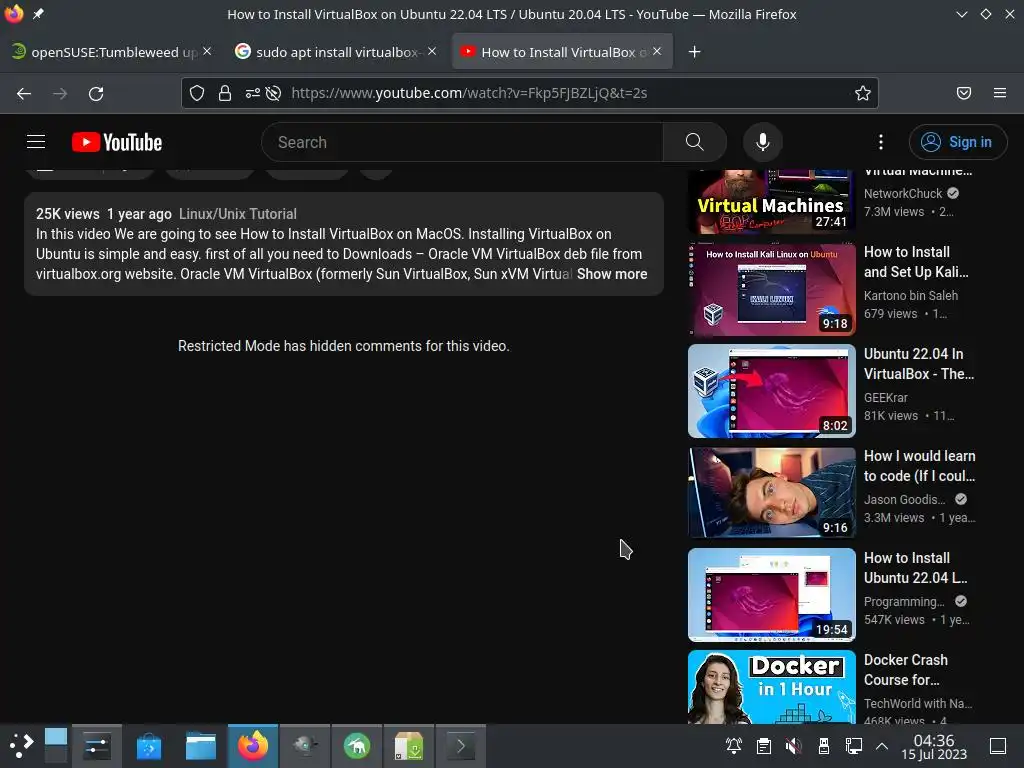Select the How to Install VirtualBox tab
Image resolution: width=1024 pixels, height=768 pixels.
pyautogui.click(x=563, y=52)
